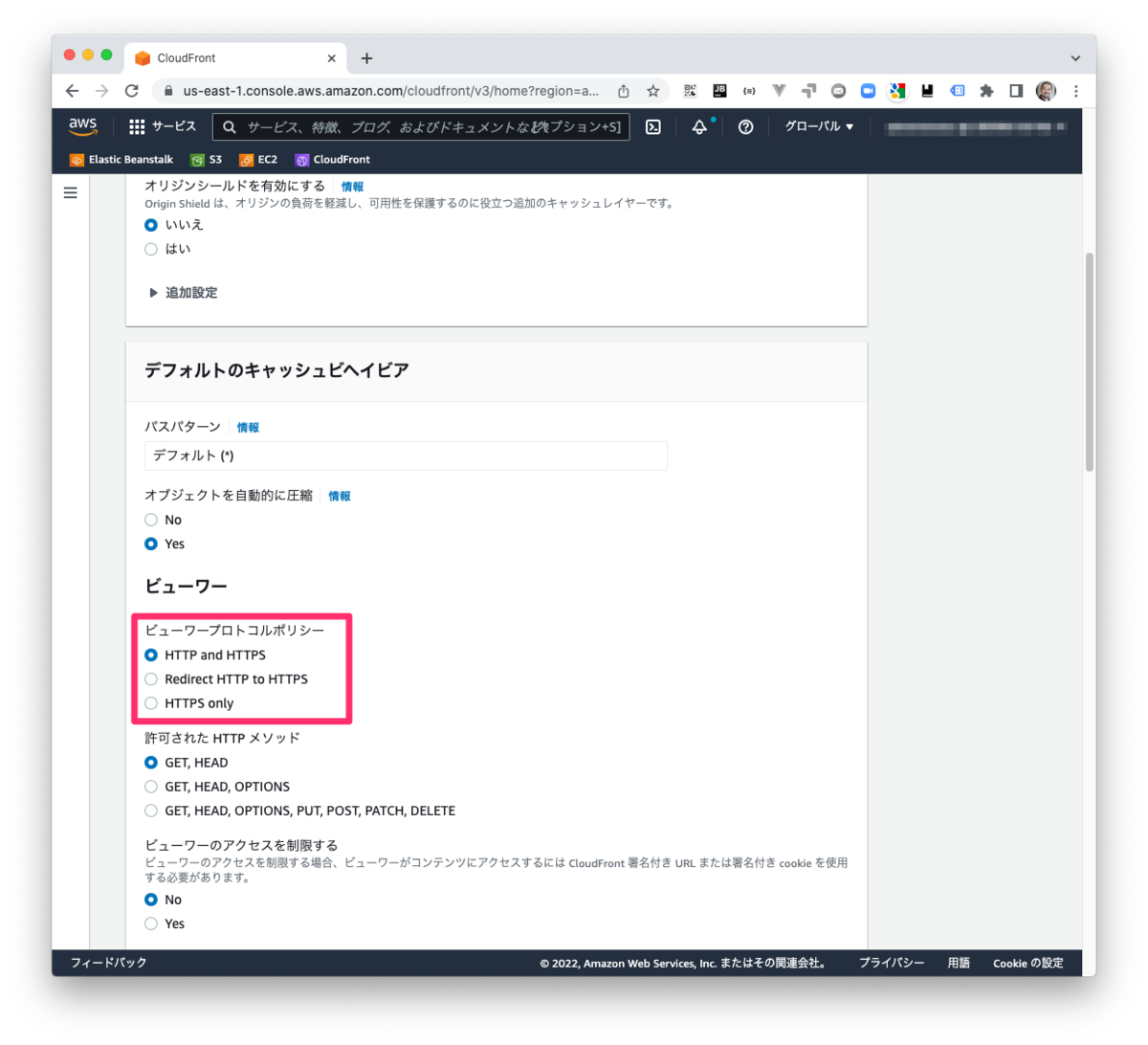Open the AWS notifications bell
The height and width of the screenshot is (1045, 1148).
[699, 126]
